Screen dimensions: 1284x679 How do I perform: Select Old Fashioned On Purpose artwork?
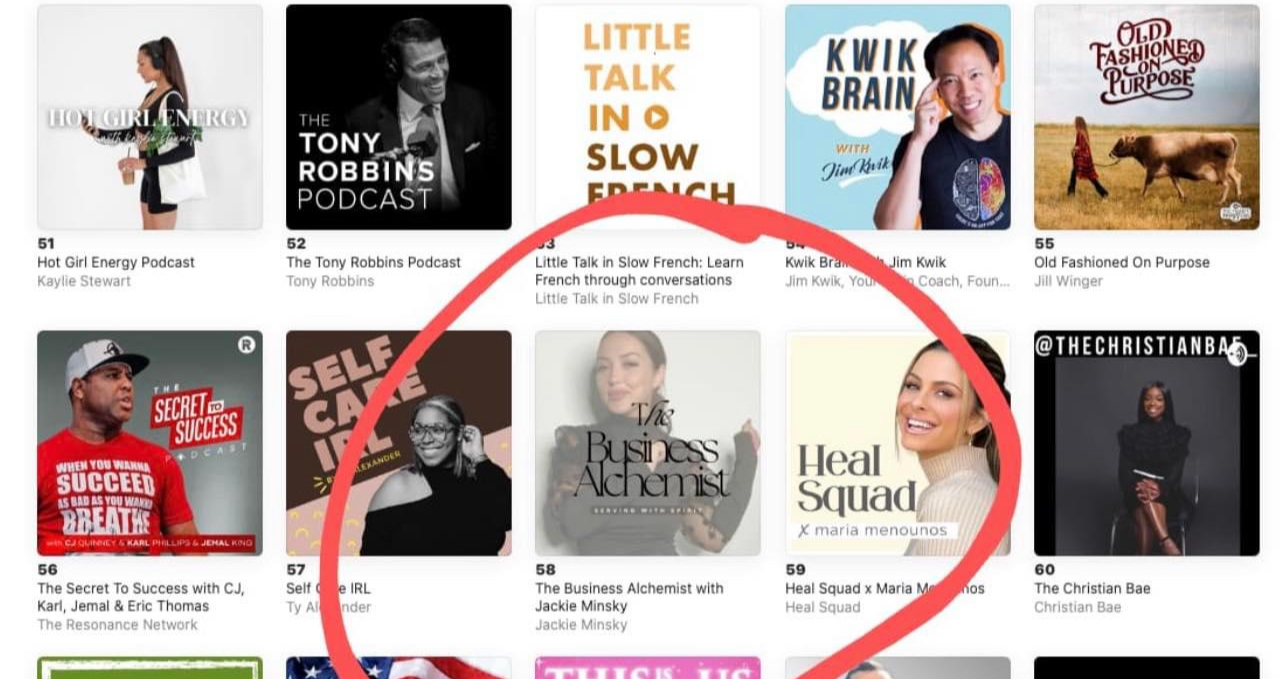(x=1147, y=117)
